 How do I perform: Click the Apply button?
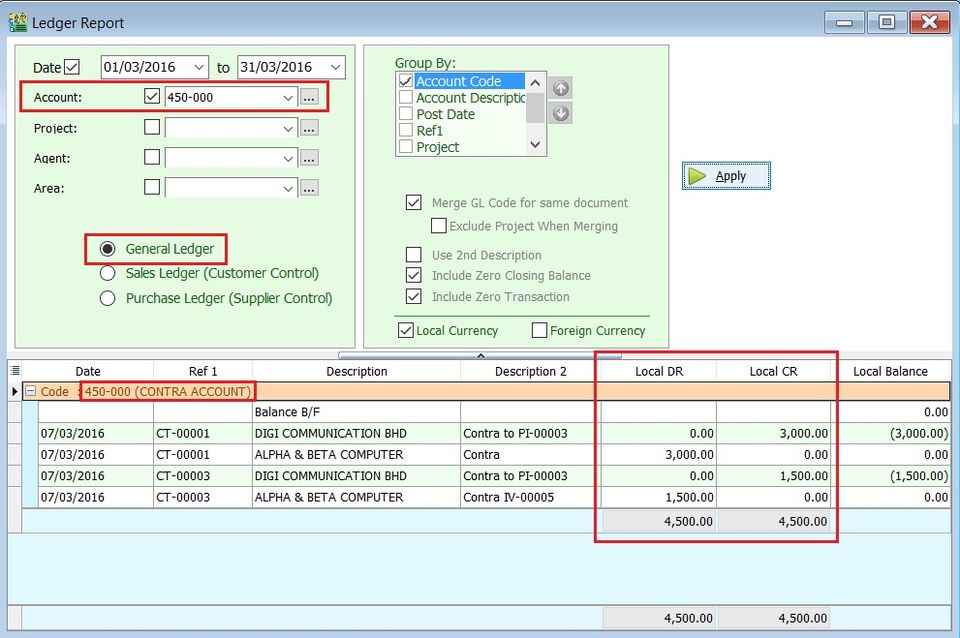pyautogui.click(x=724, y=175)
